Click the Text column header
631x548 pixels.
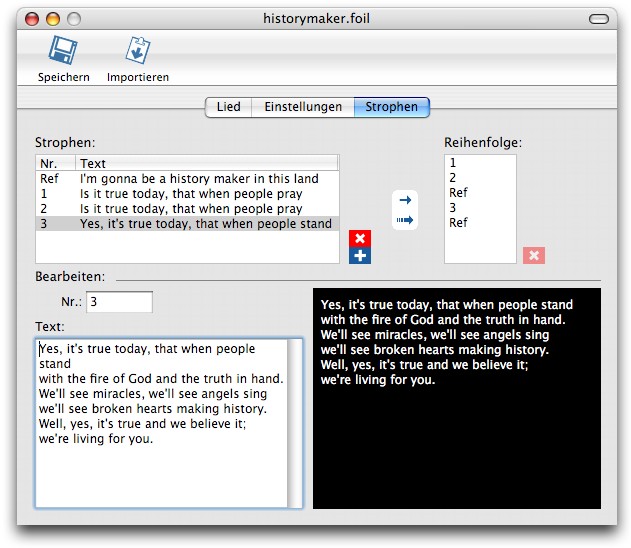207,163
